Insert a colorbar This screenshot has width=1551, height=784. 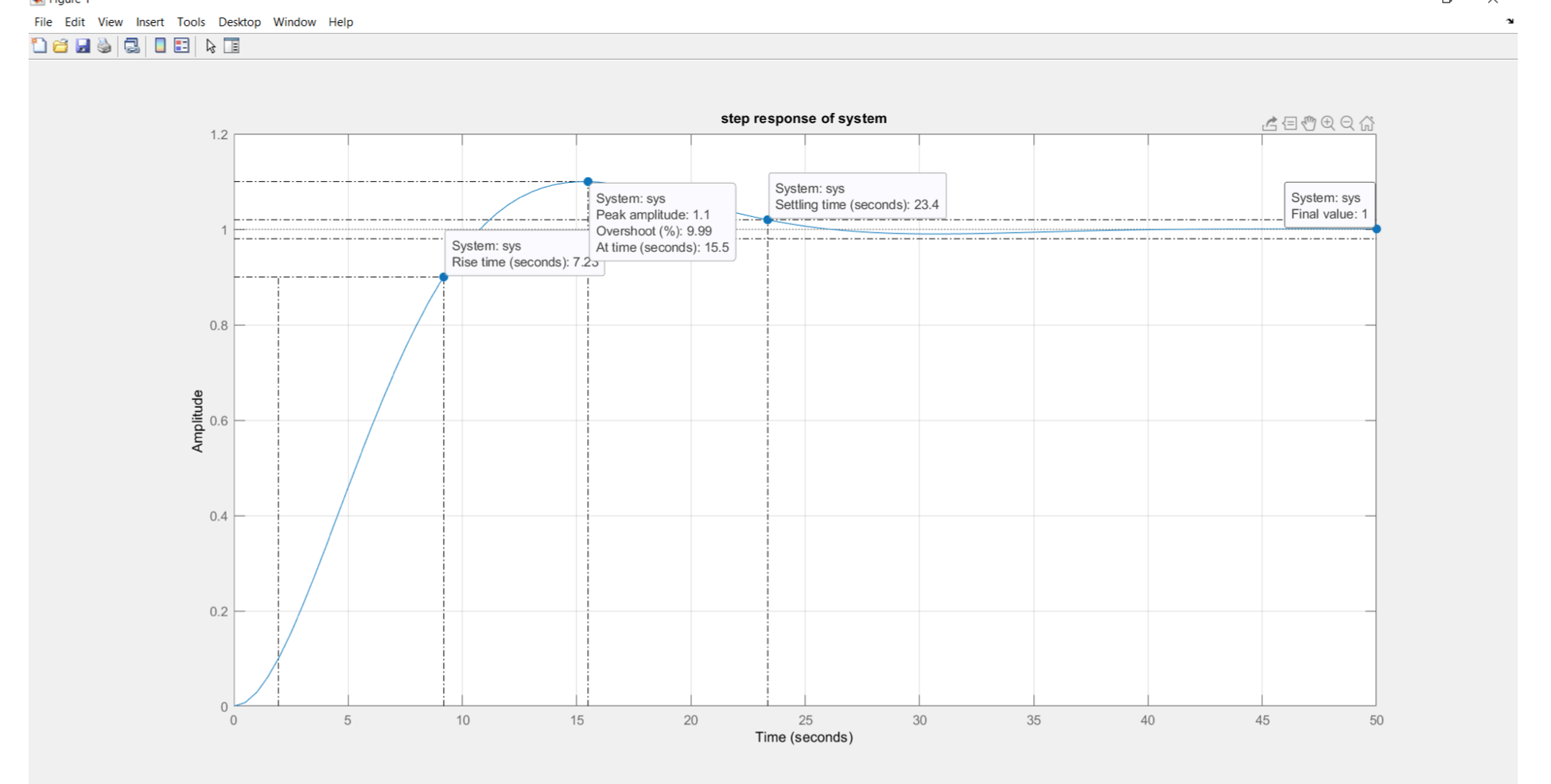[x=158, y=46]
